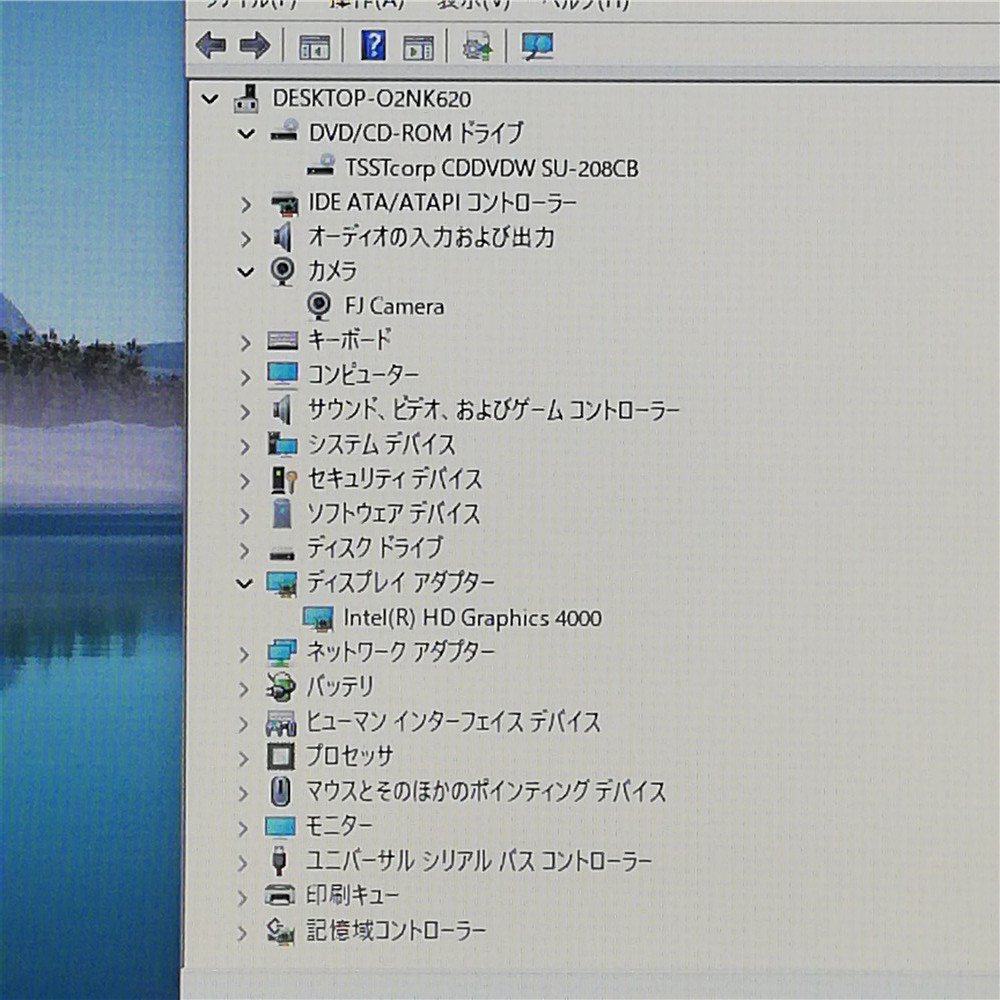Collapse the カメラ category

pos(245,271)
